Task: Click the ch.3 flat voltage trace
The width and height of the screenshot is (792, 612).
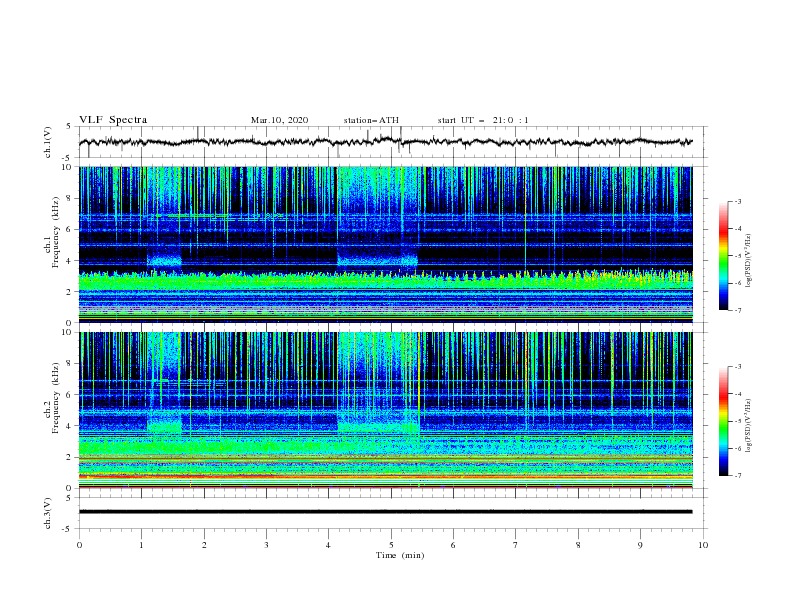Action: [385, 512]
